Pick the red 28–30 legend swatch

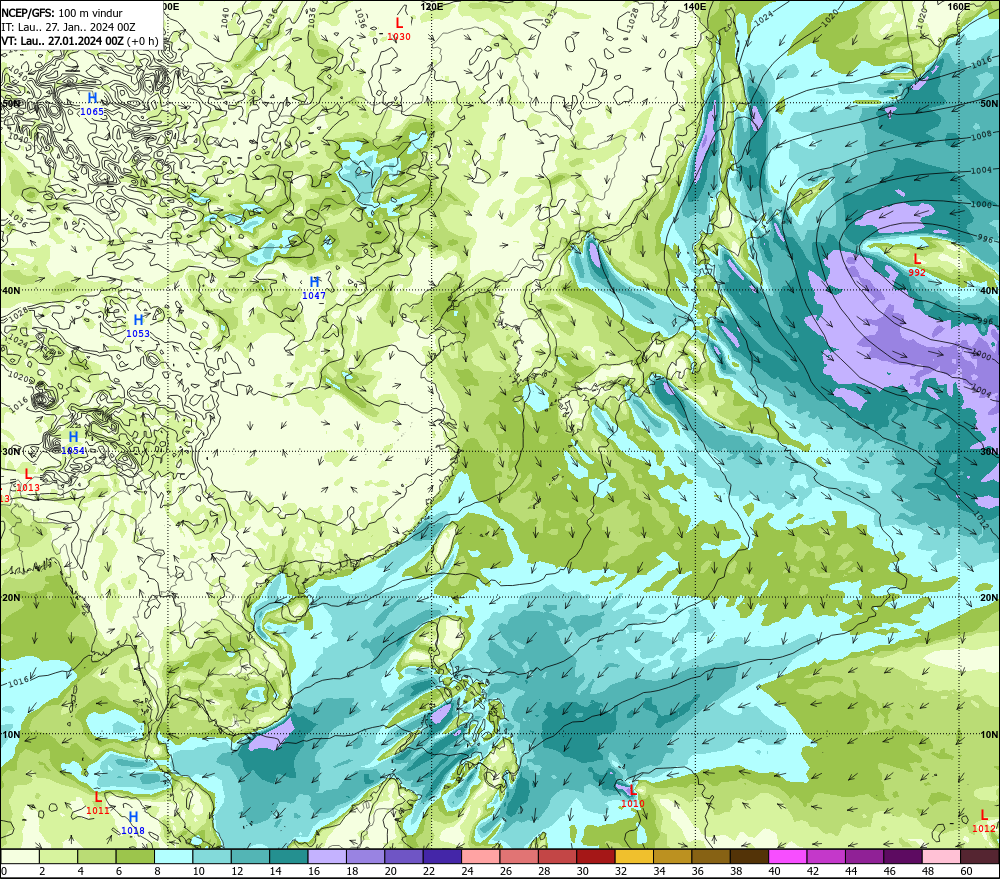pos(557,857)
